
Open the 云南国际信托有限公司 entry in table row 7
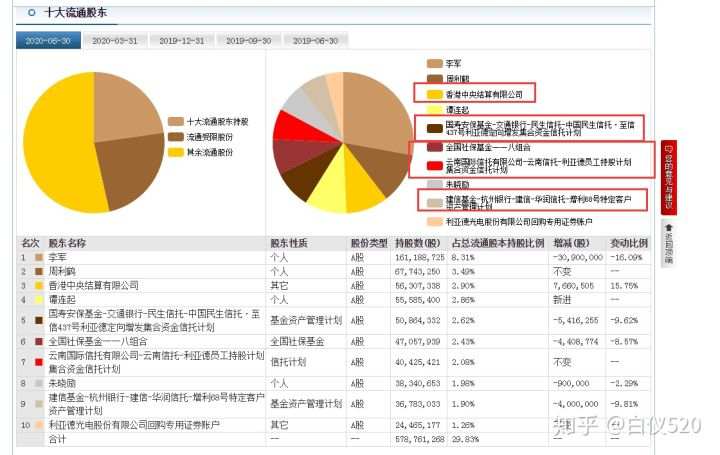point(157,362)
